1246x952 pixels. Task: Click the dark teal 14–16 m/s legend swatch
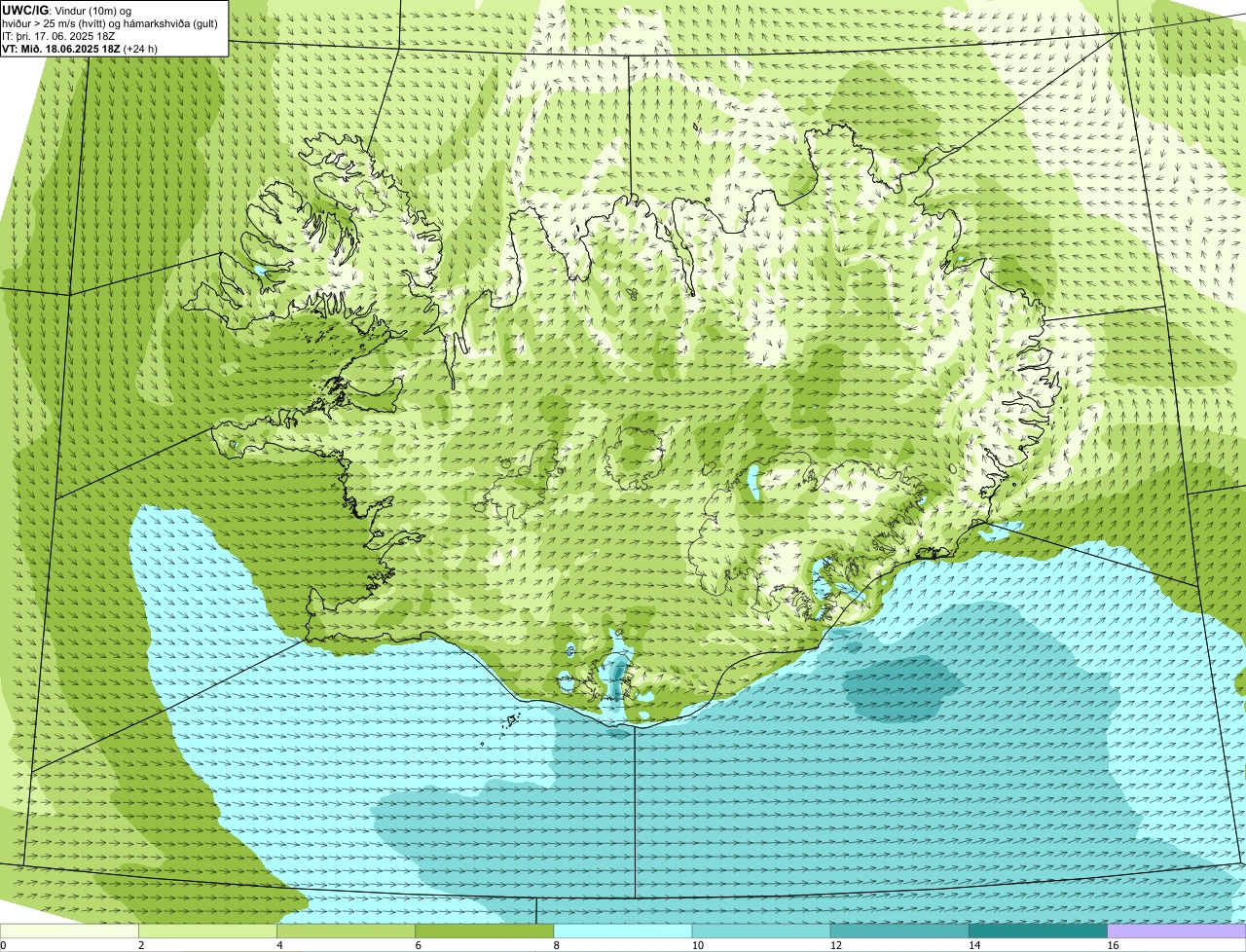pos(1038,932)
